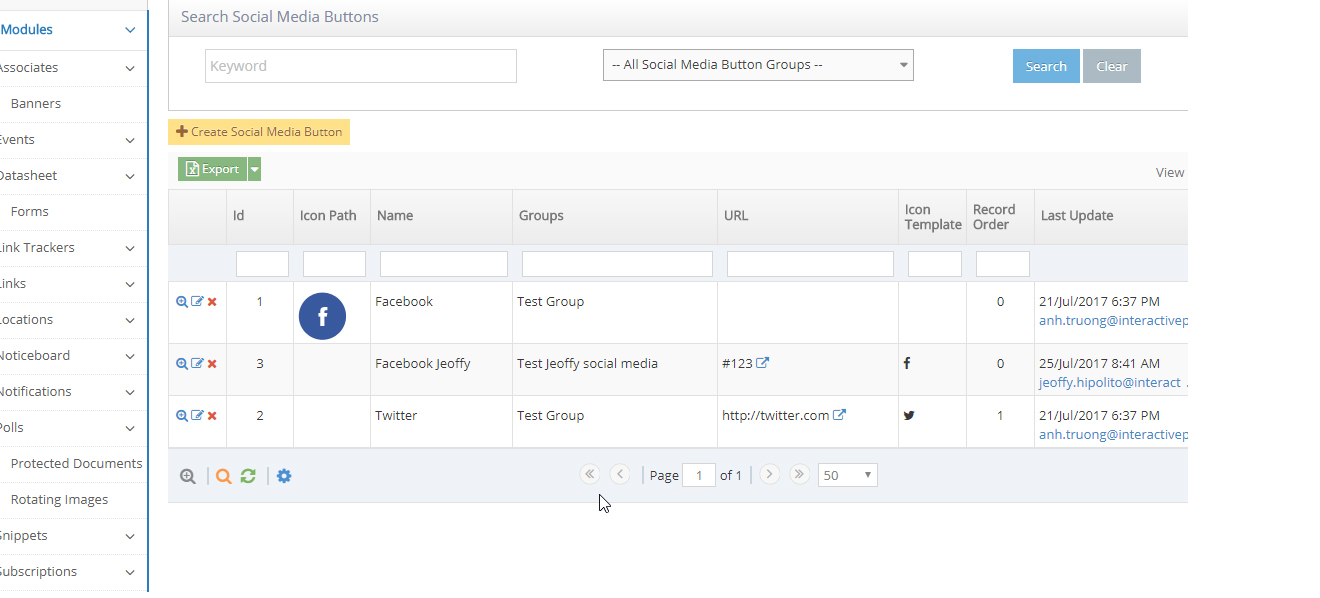Viewport: 1320px width, 598px height.
Task: Click the zoom icon in the grid footer
Action: (187, 476)
